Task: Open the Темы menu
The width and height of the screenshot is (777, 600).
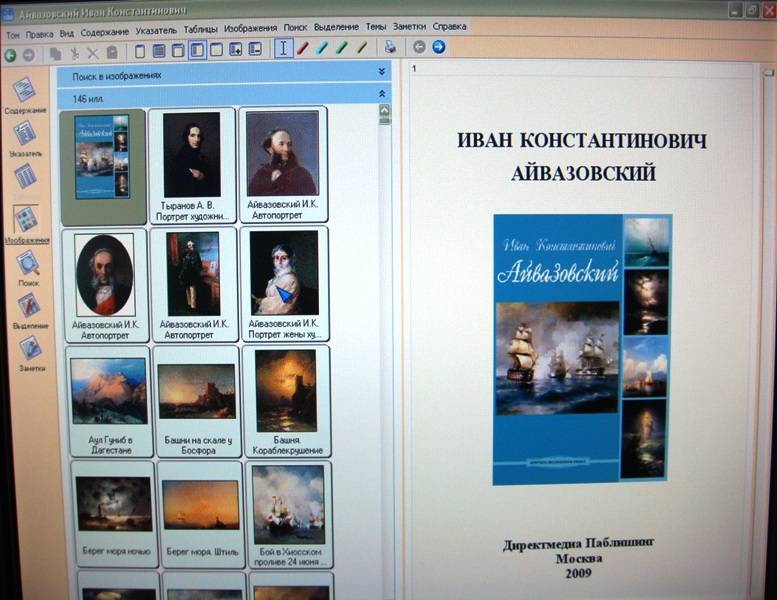Action: tap(376, 26)
